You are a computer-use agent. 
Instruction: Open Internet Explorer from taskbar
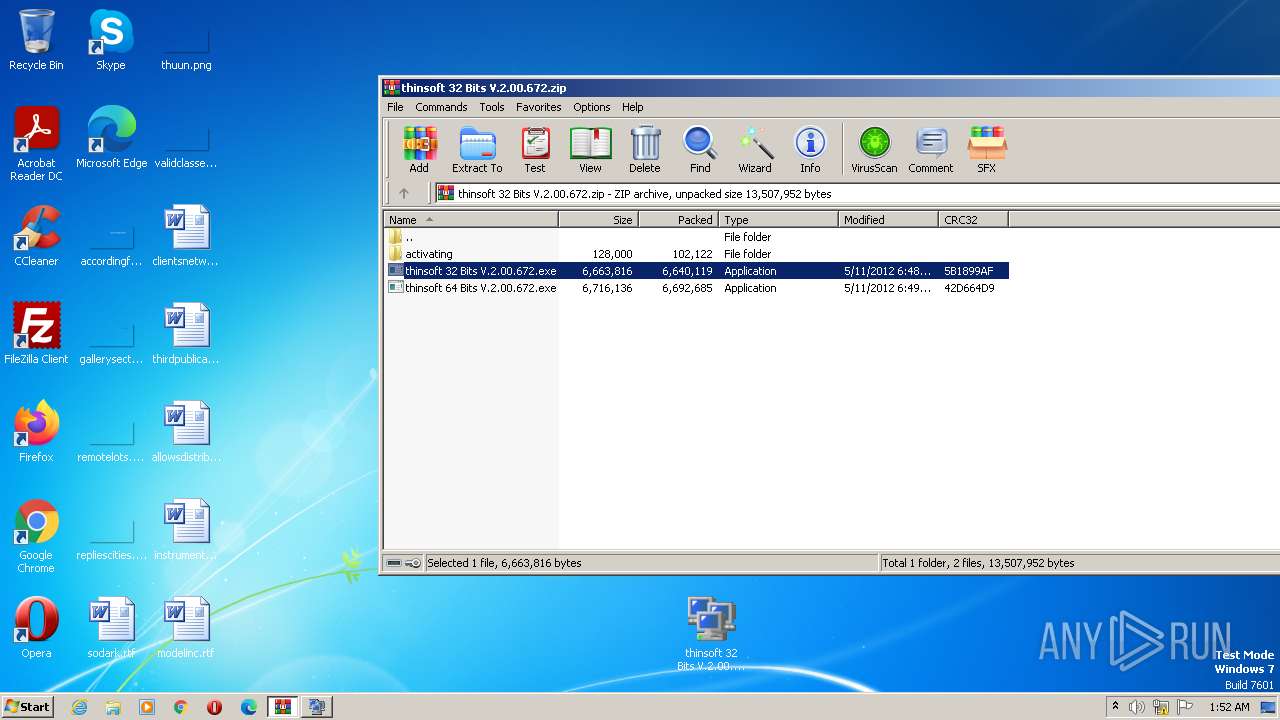click(79, 707)
